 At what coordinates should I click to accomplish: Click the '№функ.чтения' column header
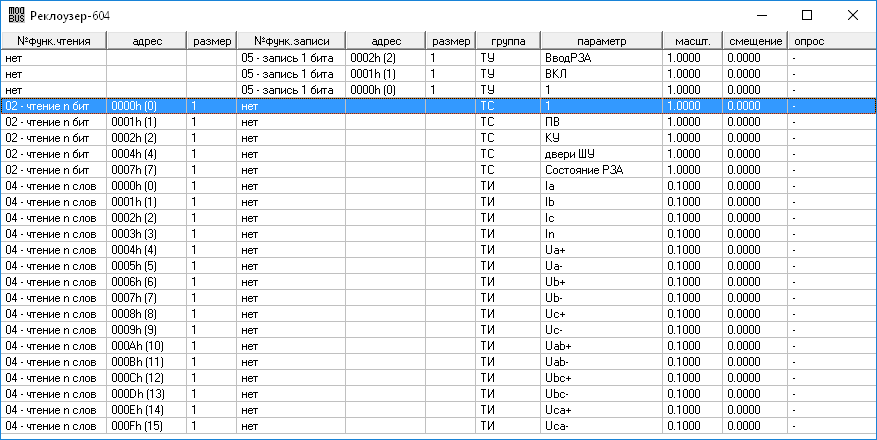click(54, 41)
